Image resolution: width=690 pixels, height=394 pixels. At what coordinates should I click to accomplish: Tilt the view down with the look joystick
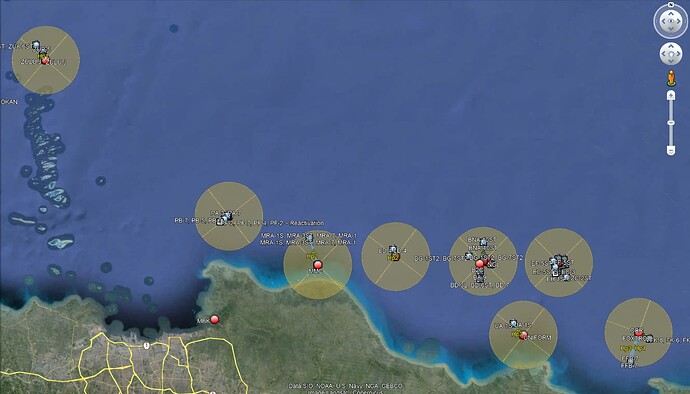point(671,29)
